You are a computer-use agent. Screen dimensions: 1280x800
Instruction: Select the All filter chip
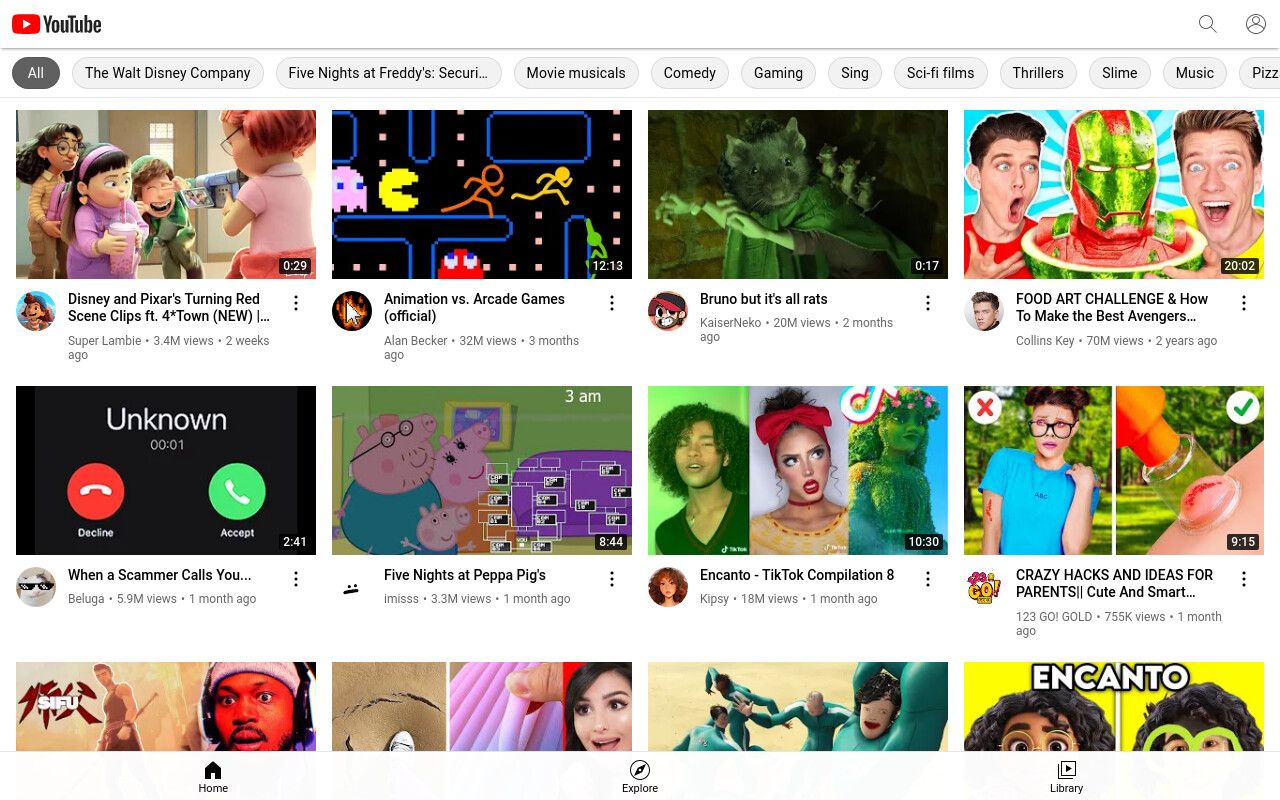(x=36, y=73)
